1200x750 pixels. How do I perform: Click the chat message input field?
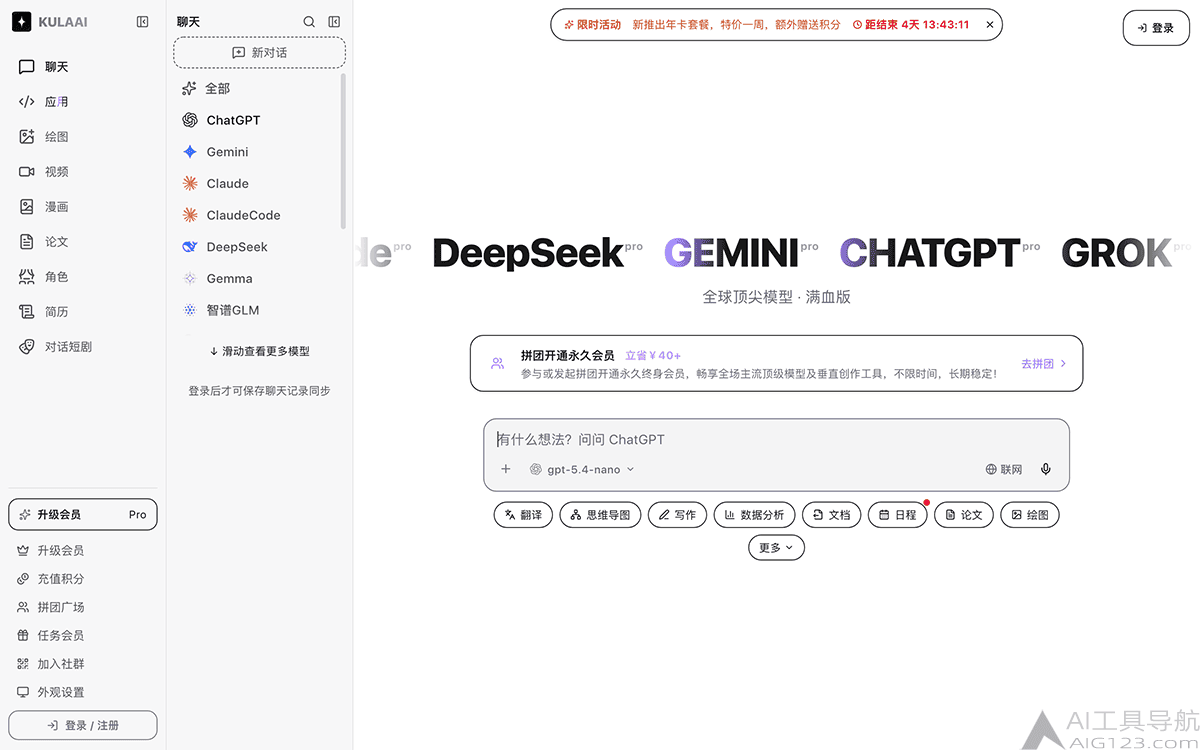[776, 439]
